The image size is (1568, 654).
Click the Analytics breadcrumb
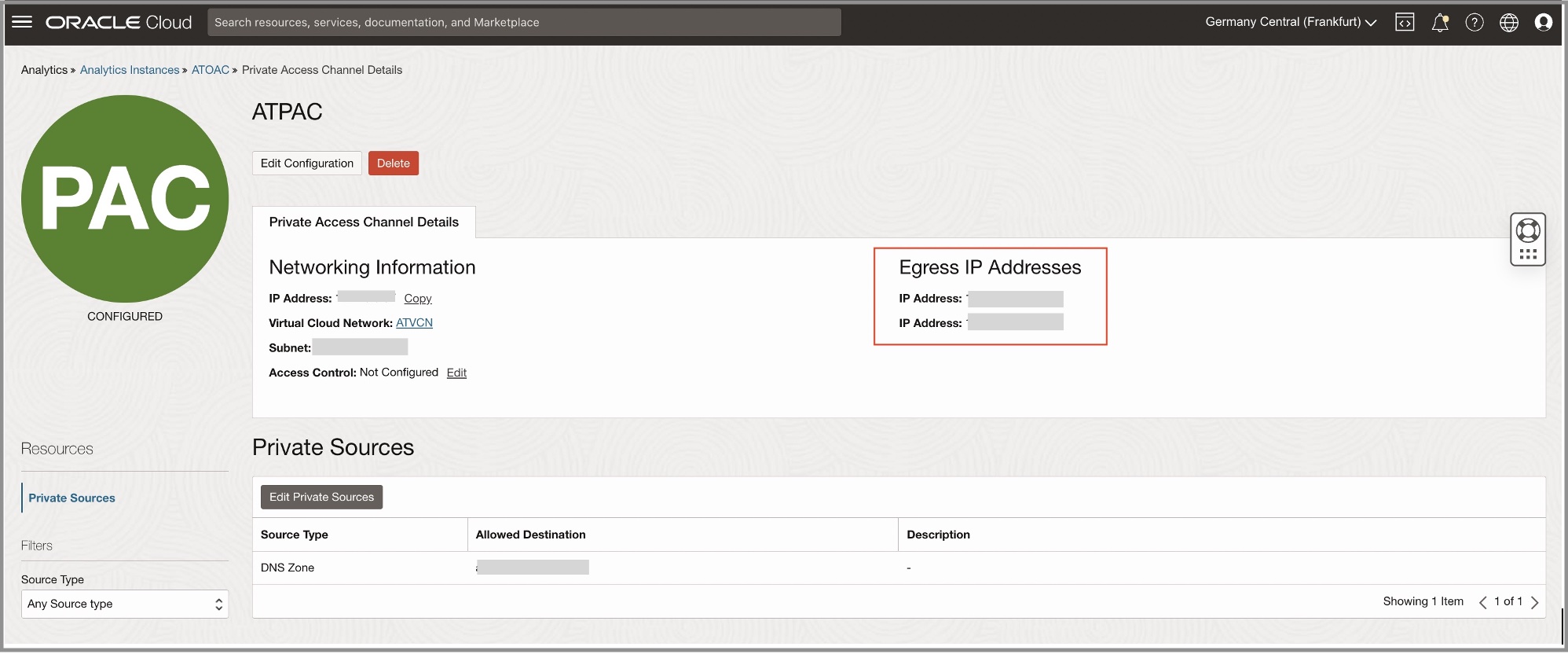pyautogui.click(x=44, y=70)
